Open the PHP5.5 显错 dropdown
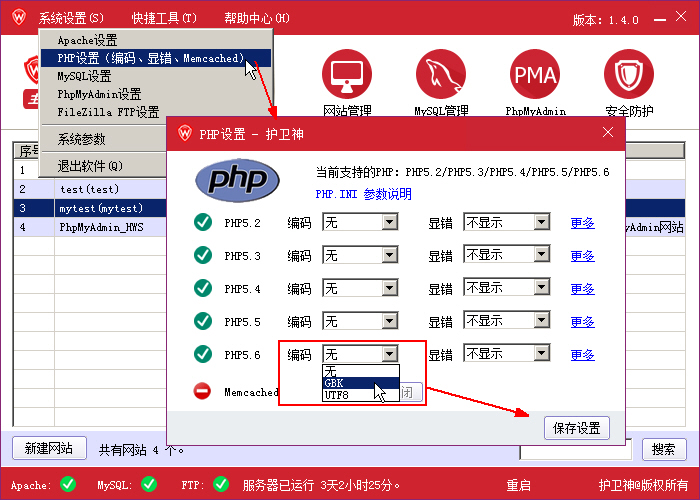This screenshot has height=500, width=700. 542,321
